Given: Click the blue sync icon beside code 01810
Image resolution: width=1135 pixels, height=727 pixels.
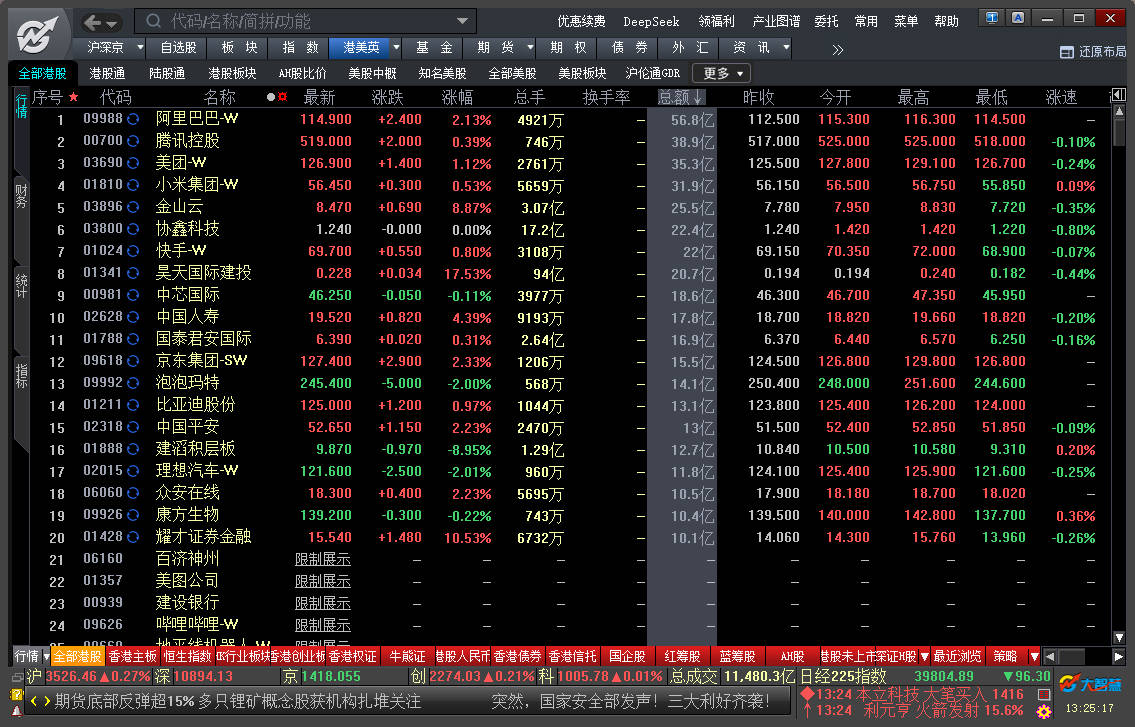Looking at the screenshot, I should 133,185.
